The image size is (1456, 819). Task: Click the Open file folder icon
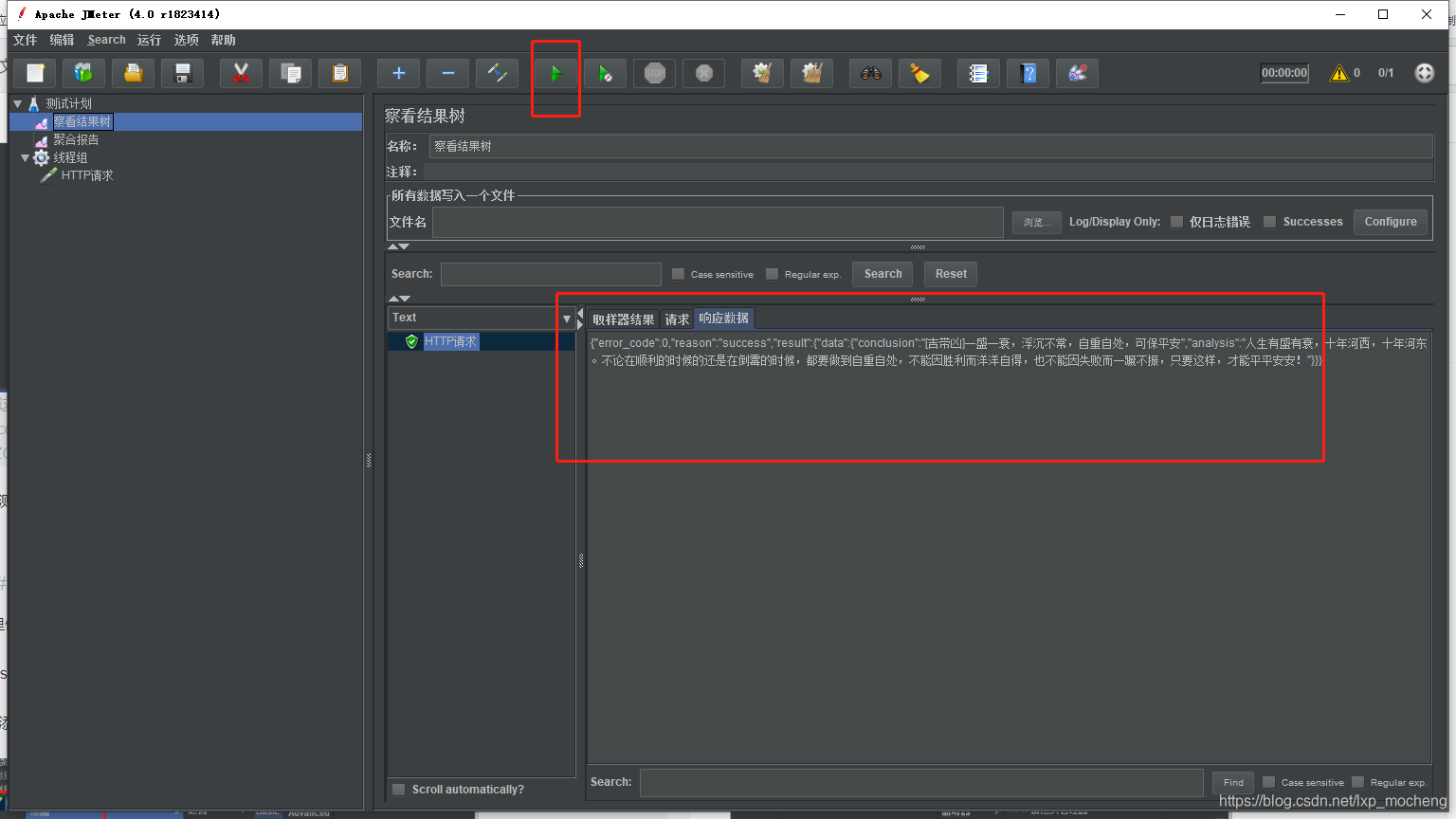click(x=134, y=73)
